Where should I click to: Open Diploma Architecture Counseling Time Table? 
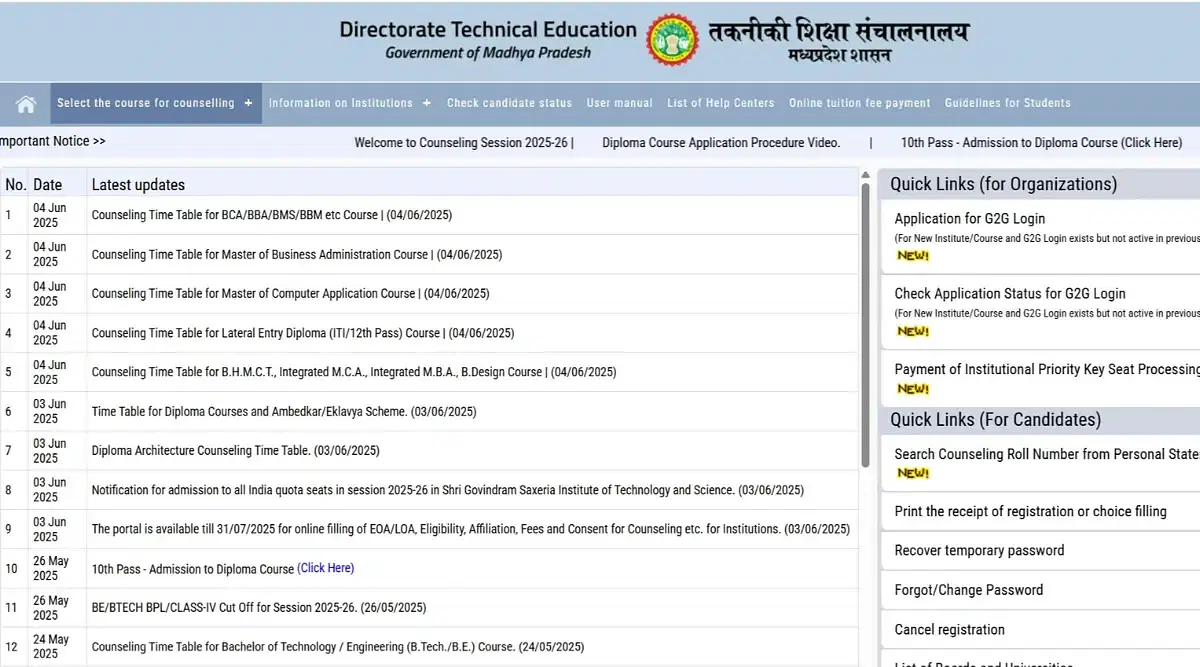(236, 451)
